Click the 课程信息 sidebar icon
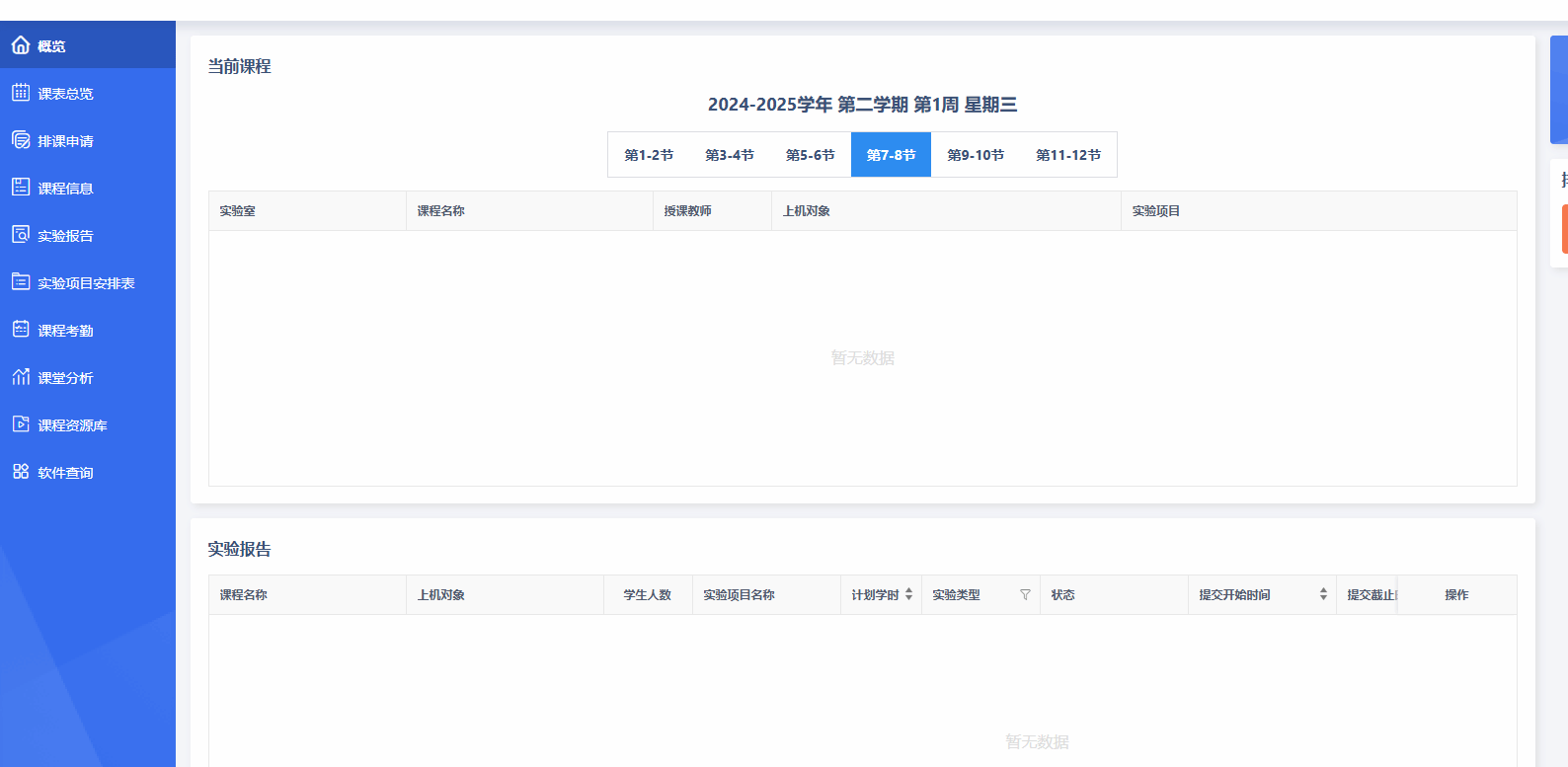1568x767 pixels. click(21, 188)
